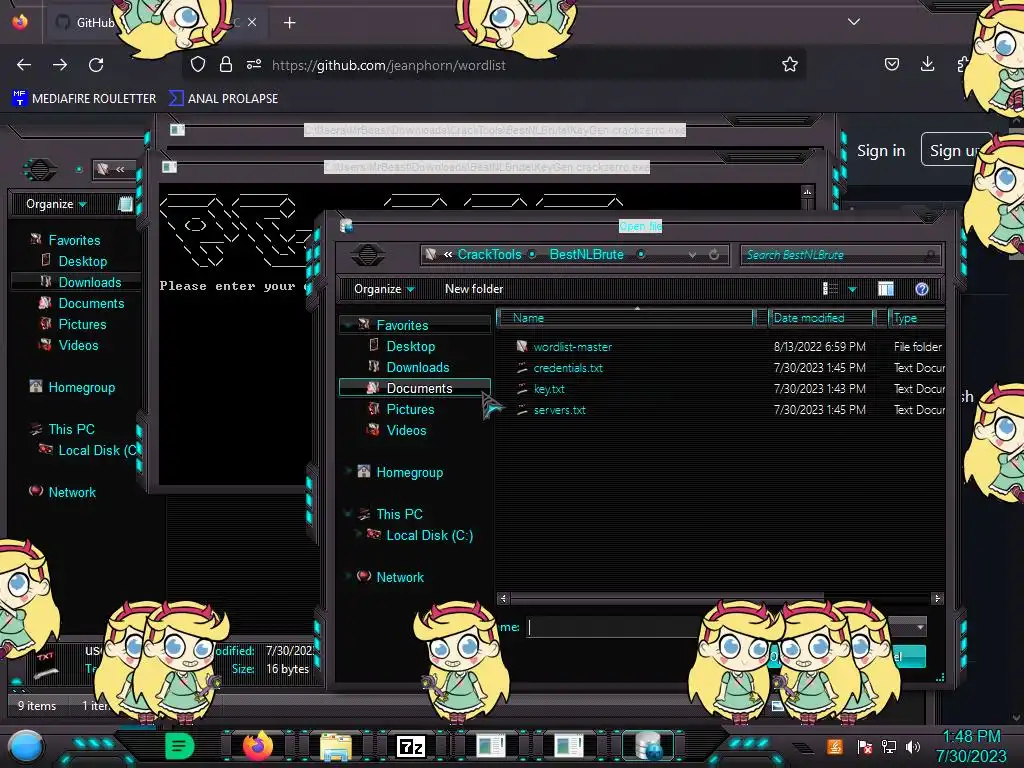
Task: Collapse Favorites in the dialog tree
Action: tap(348, 325)
